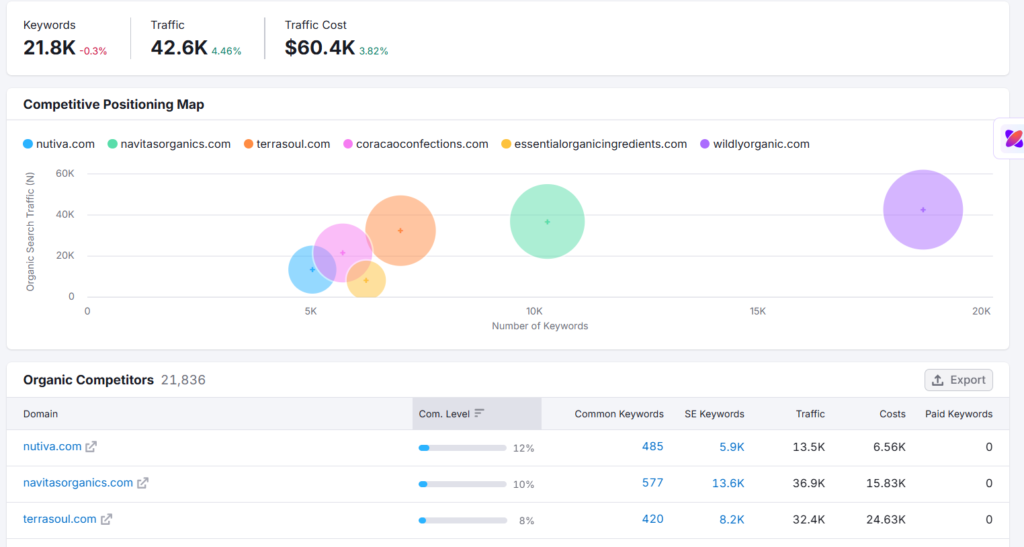Click the Competitive Positioning Map heading
This screenshot has width=1024, height=547.
coord(114,104)
